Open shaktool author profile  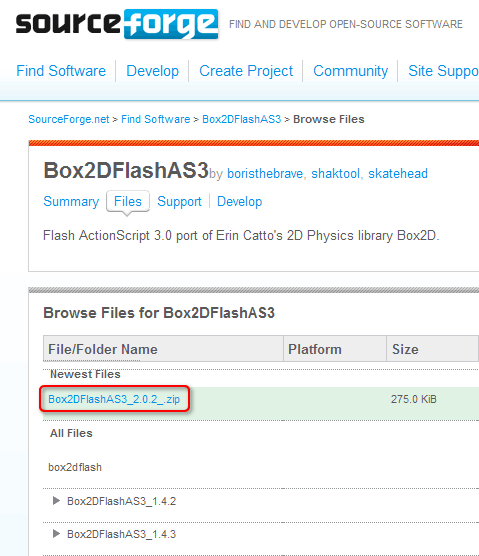point(335,174)
